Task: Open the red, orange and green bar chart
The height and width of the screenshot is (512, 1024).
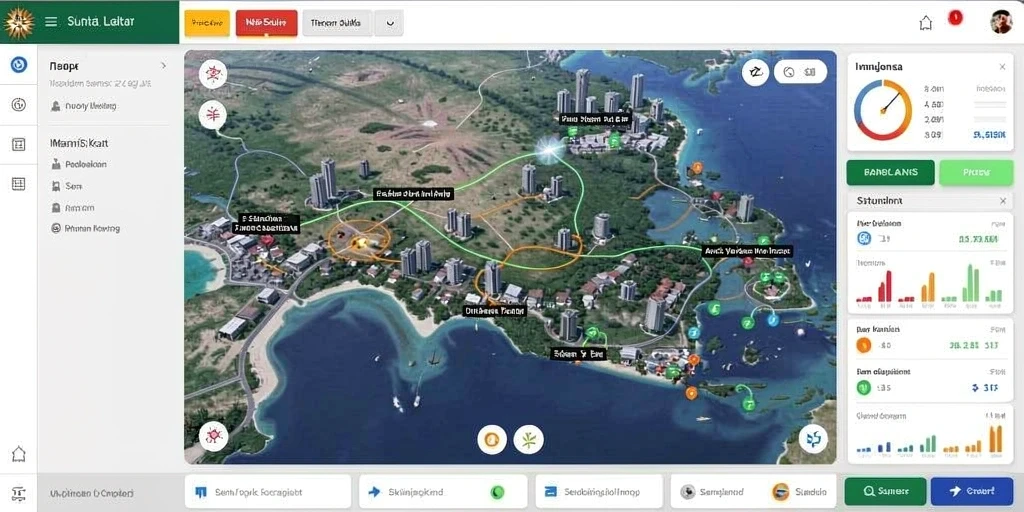Action: click(929, 285)
